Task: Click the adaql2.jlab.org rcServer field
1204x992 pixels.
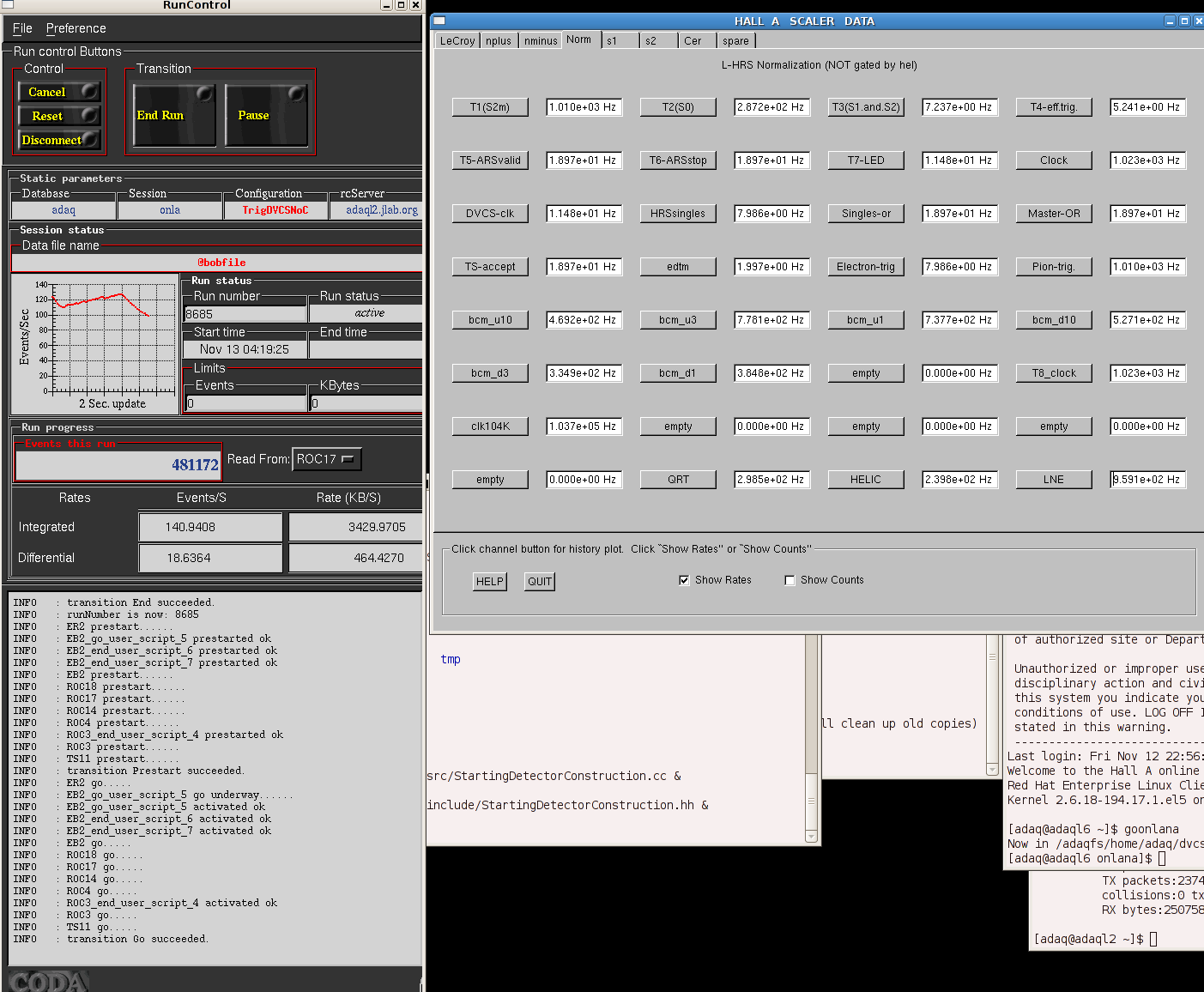Action: pyautogui.click(x=378, y=210)
